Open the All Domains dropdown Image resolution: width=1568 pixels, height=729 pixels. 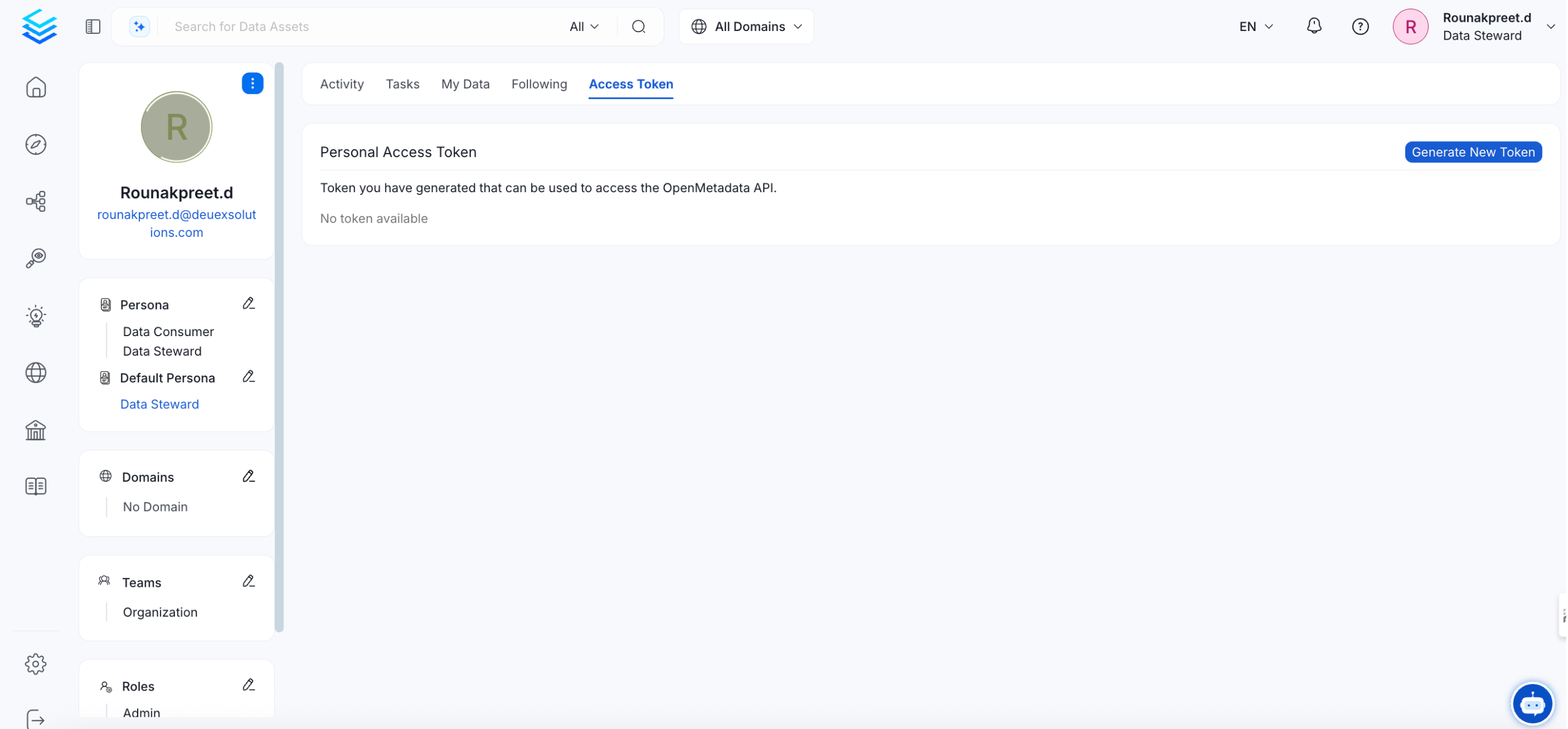coord(746,26)
